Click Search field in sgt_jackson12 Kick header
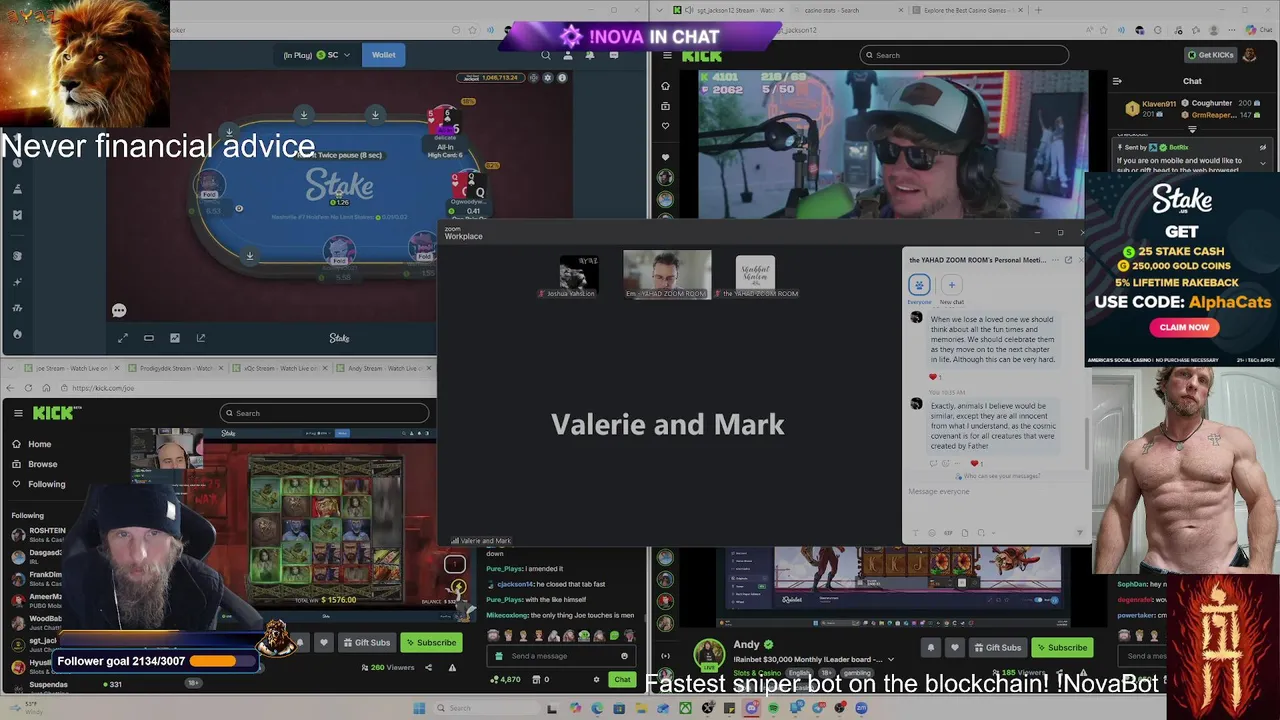 tap(964, 55)
